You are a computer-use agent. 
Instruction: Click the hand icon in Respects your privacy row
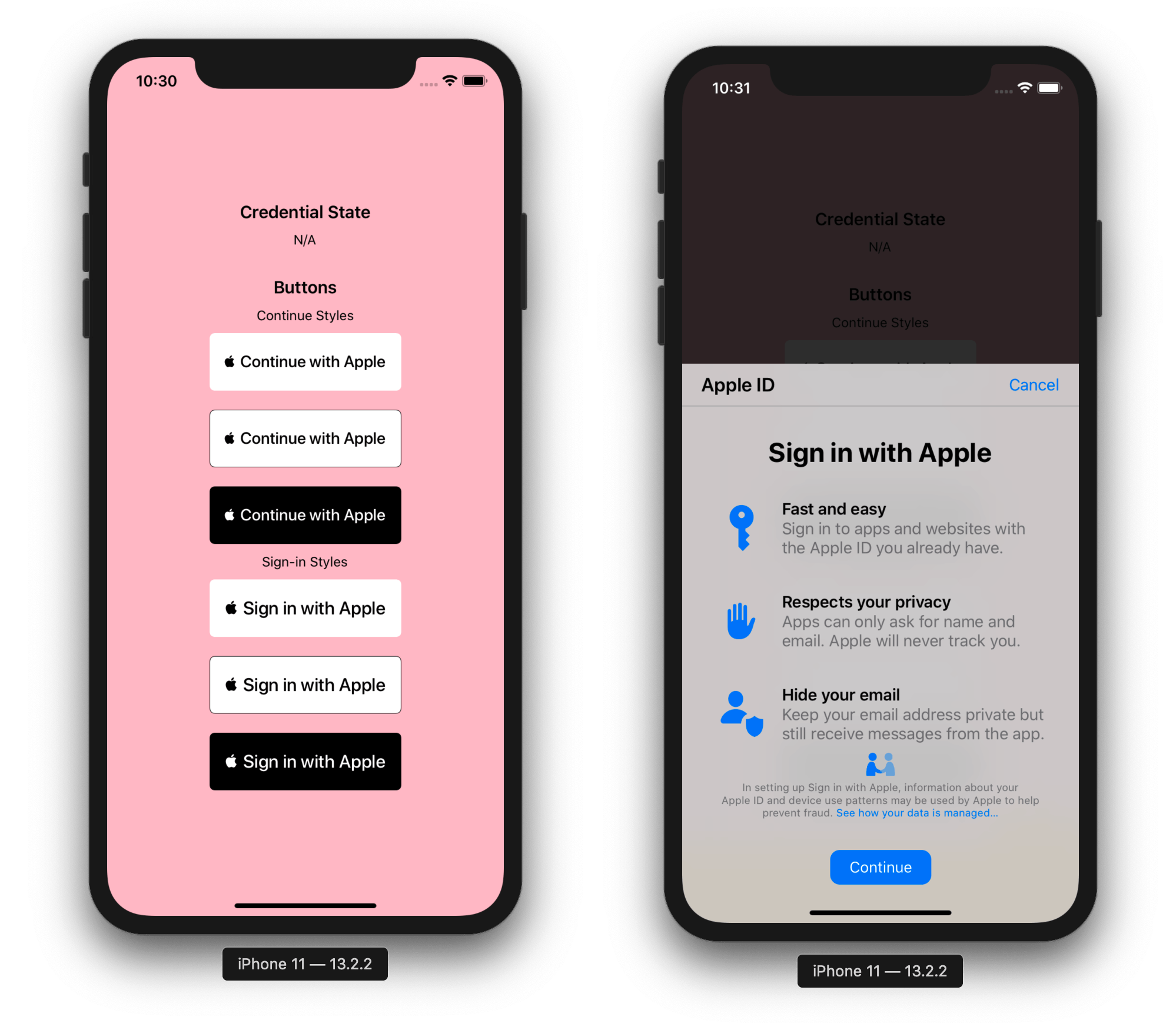(x=736, y=619)
